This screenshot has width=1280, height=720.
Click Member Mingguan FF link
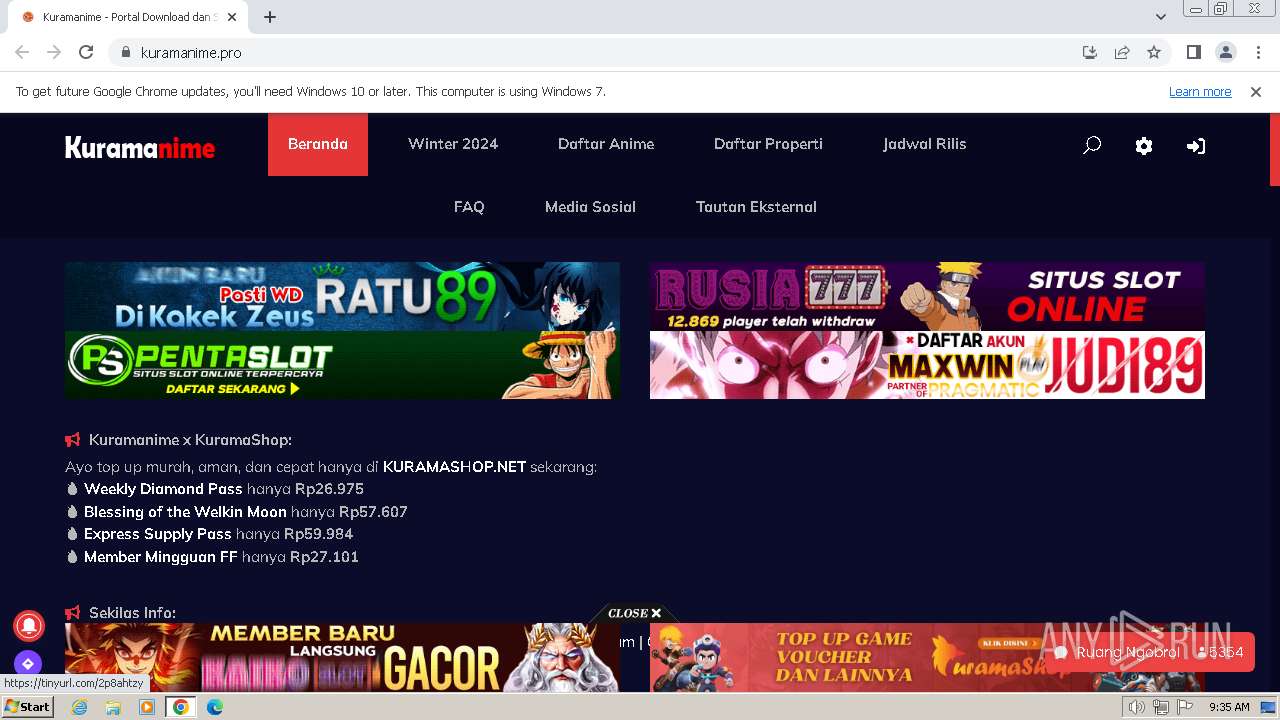160,557
